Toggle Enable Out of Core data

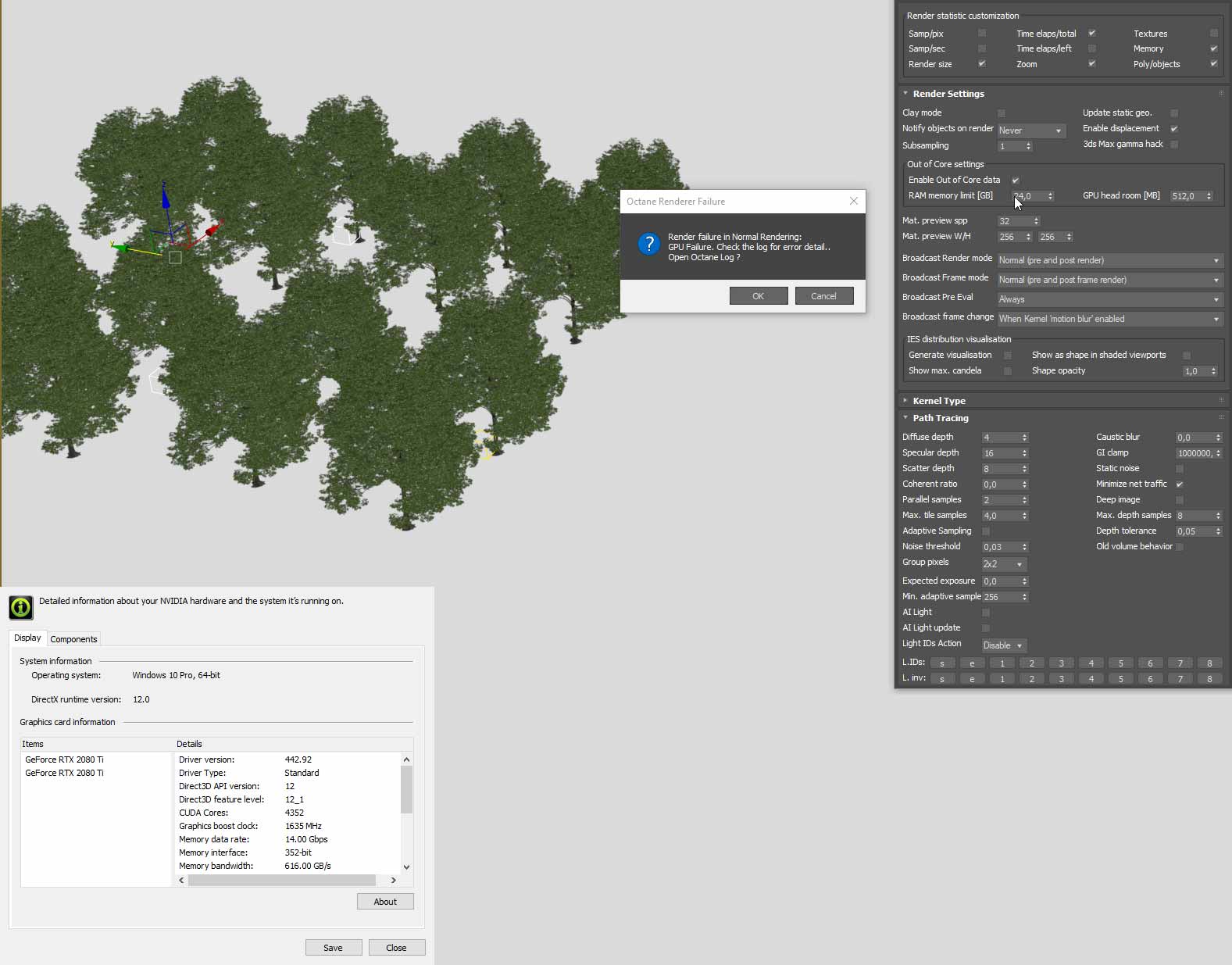pyautogui.click(x=1016, y=180)
